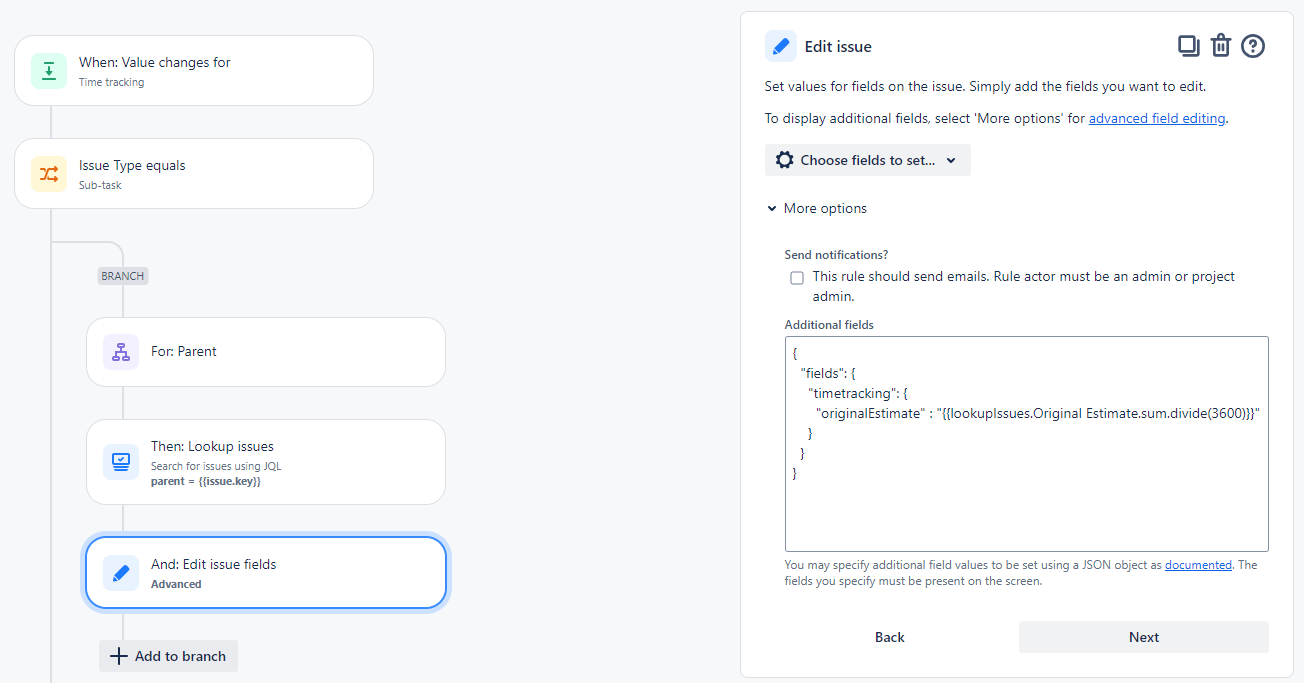Click the originalEstimate line in JSON

click(x=1038, y=413)
